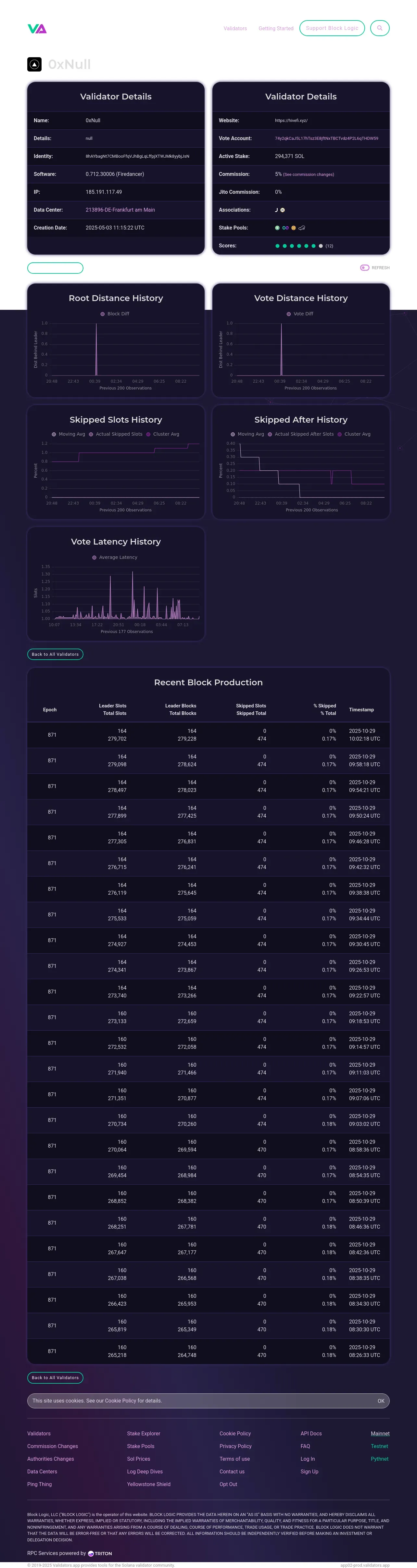Open the Stake Pools footer link
417x1568 pixels.
[141, 1446]
